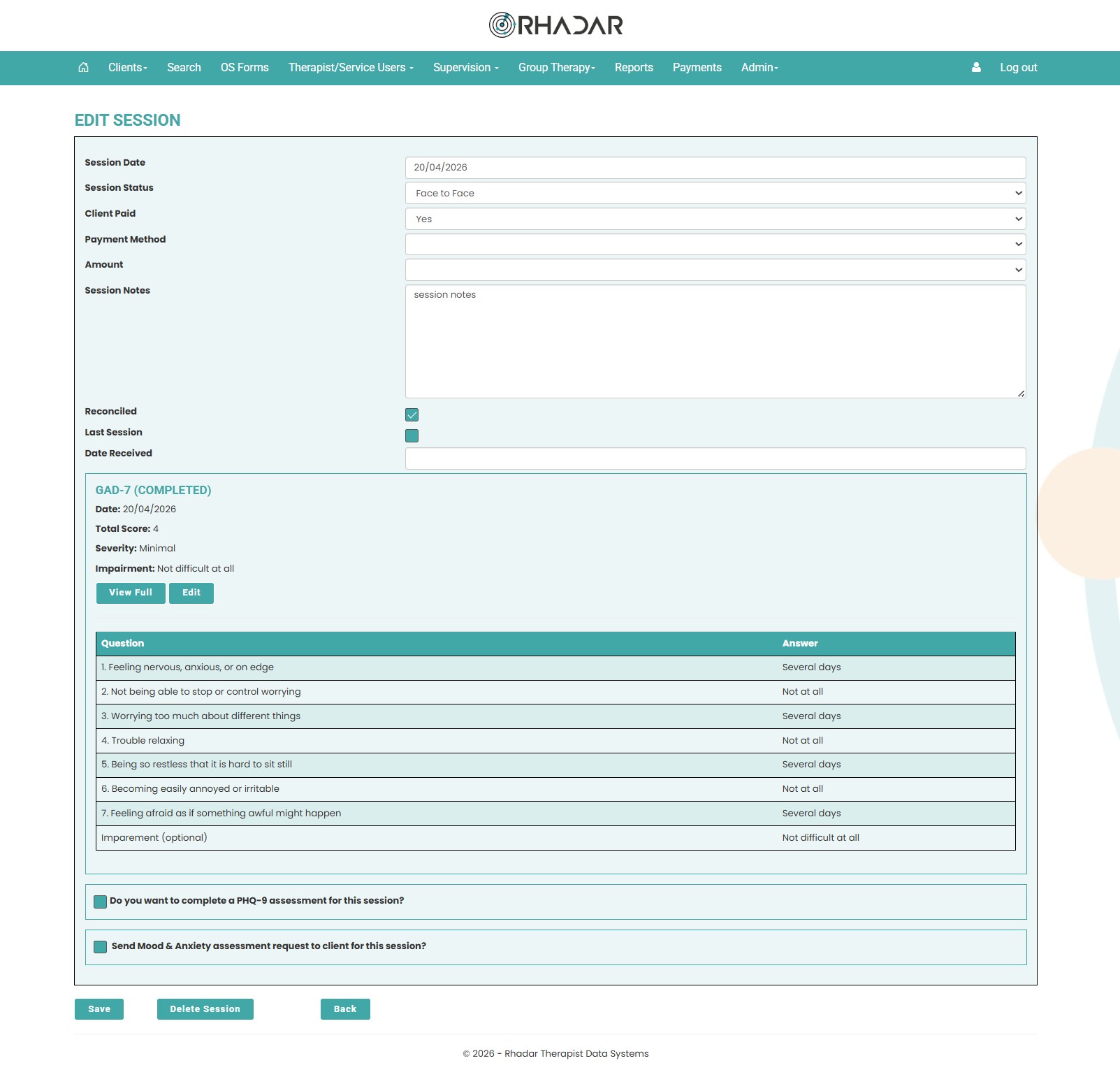Edit the GAD-7 assessment
This screenshot has height=1077, width=1120.
coord(191,593)
